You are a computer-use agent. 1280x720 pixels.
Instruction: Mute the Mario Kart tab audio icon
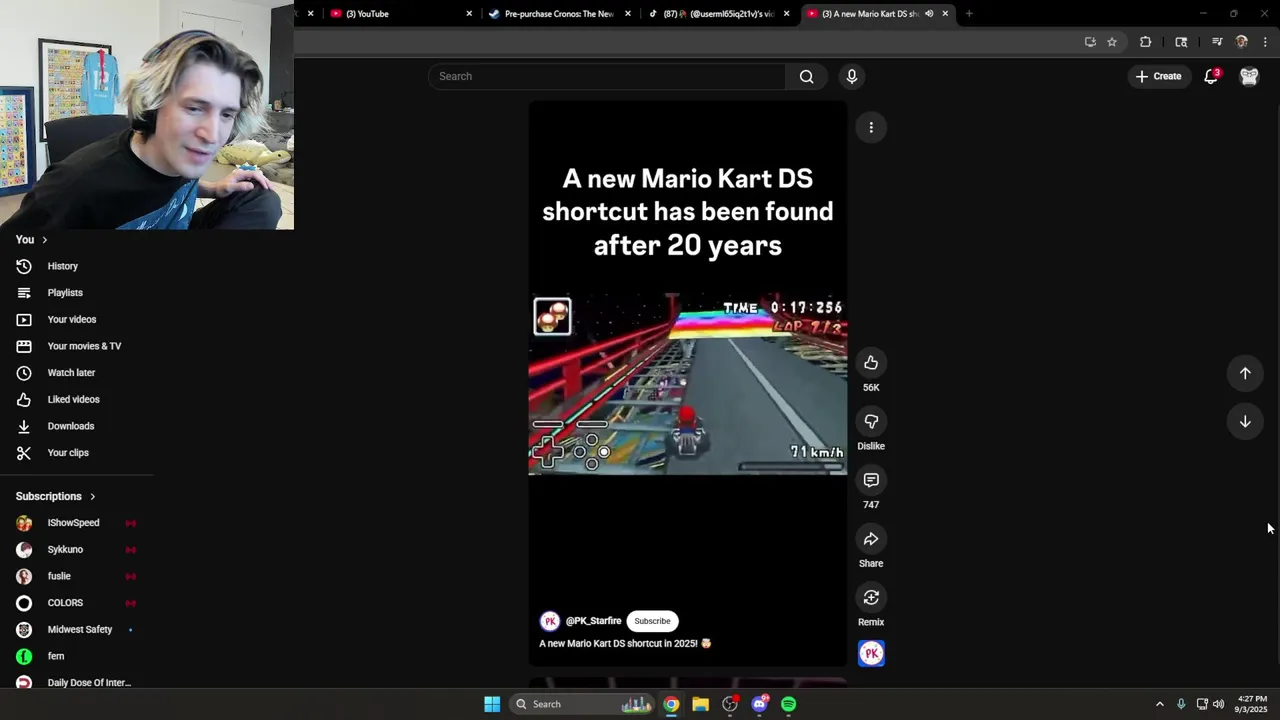(929, 14)
